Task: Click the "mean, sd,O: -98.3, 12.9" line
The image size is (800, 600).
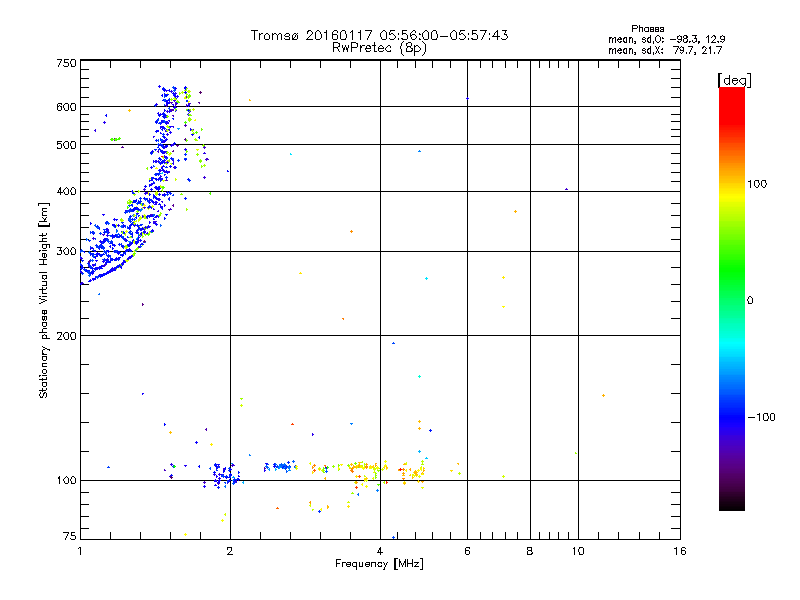Action: tap(666, 39)
